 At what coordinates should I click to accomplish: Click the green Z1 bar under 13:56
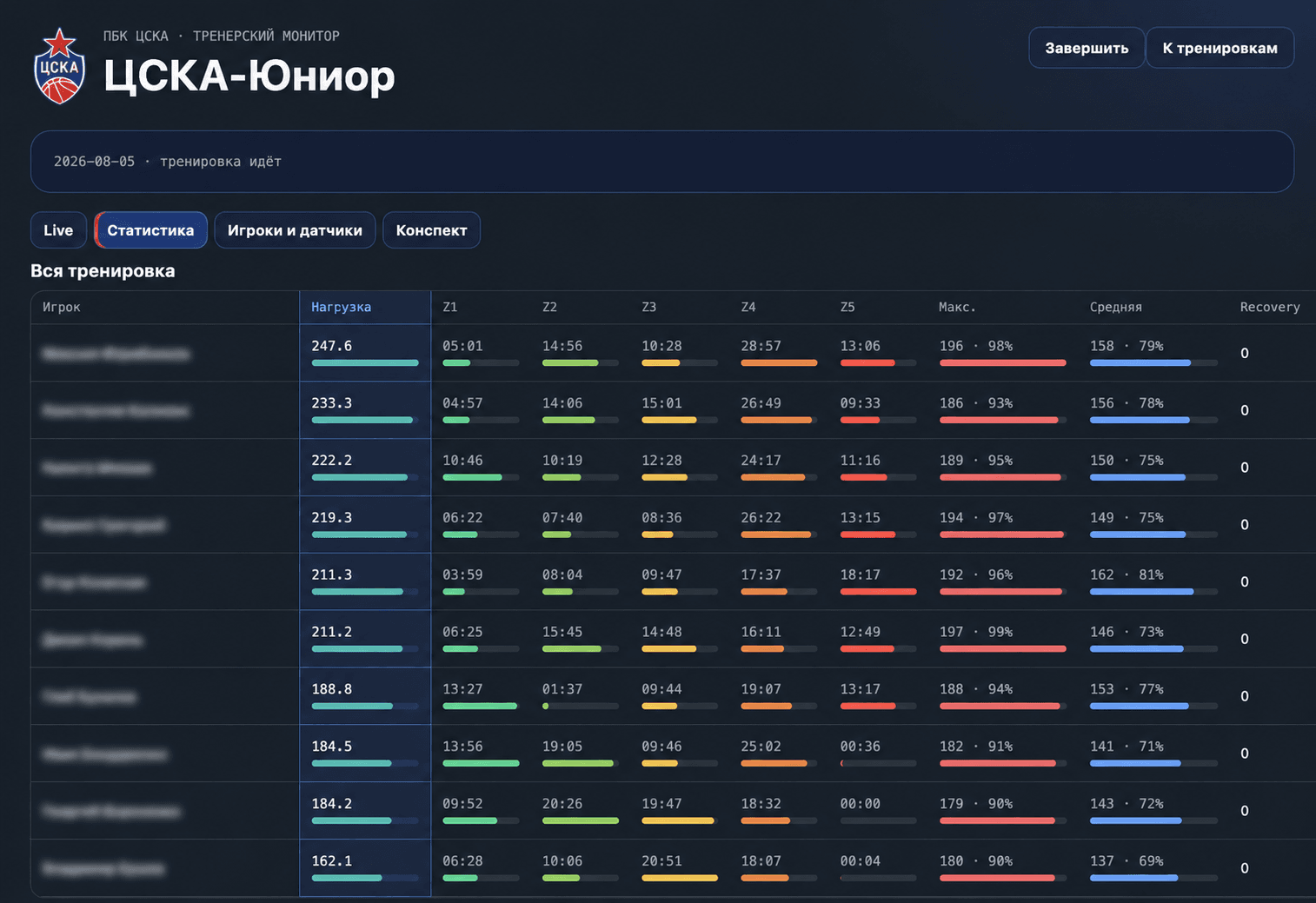(481, 763)
